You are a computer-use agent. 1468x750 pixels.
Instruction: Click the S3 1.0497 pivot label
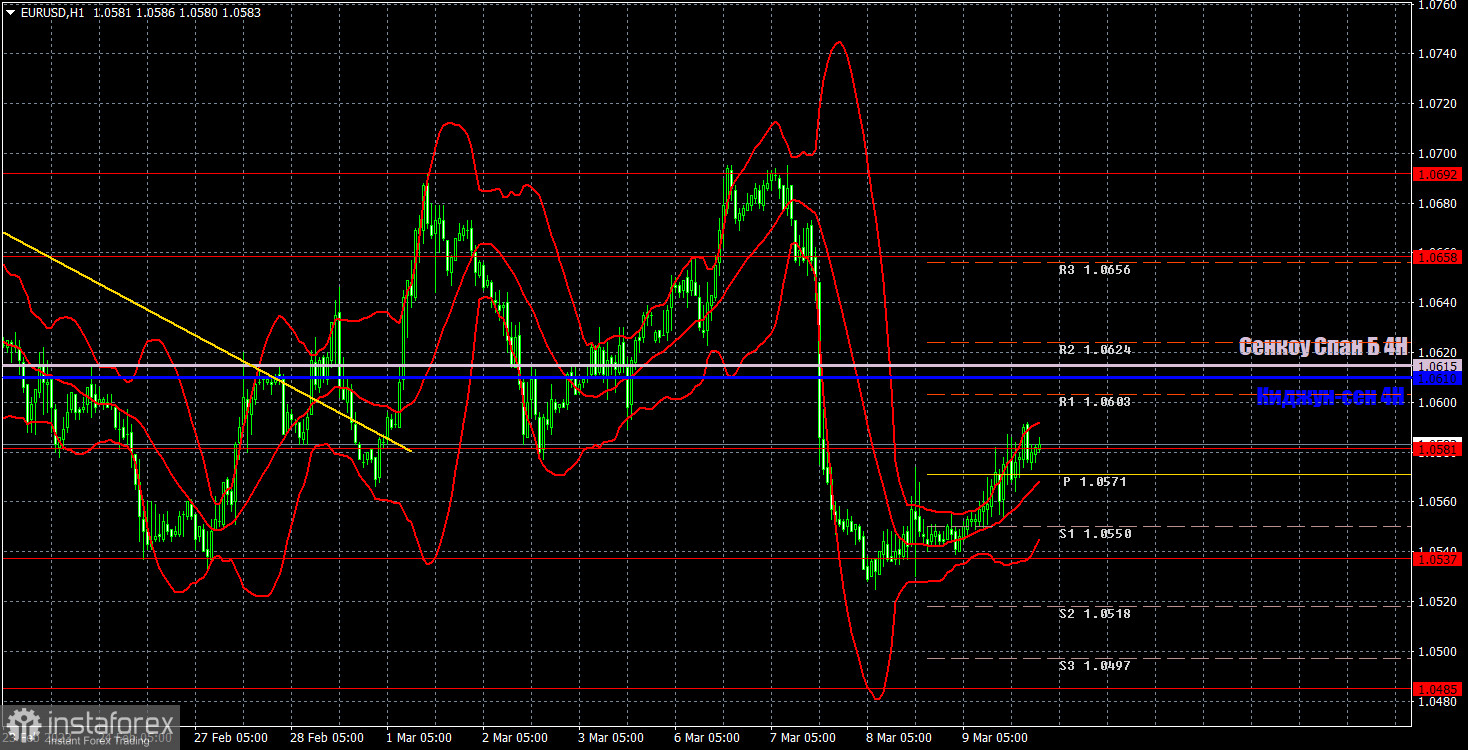pos(1095,666)
